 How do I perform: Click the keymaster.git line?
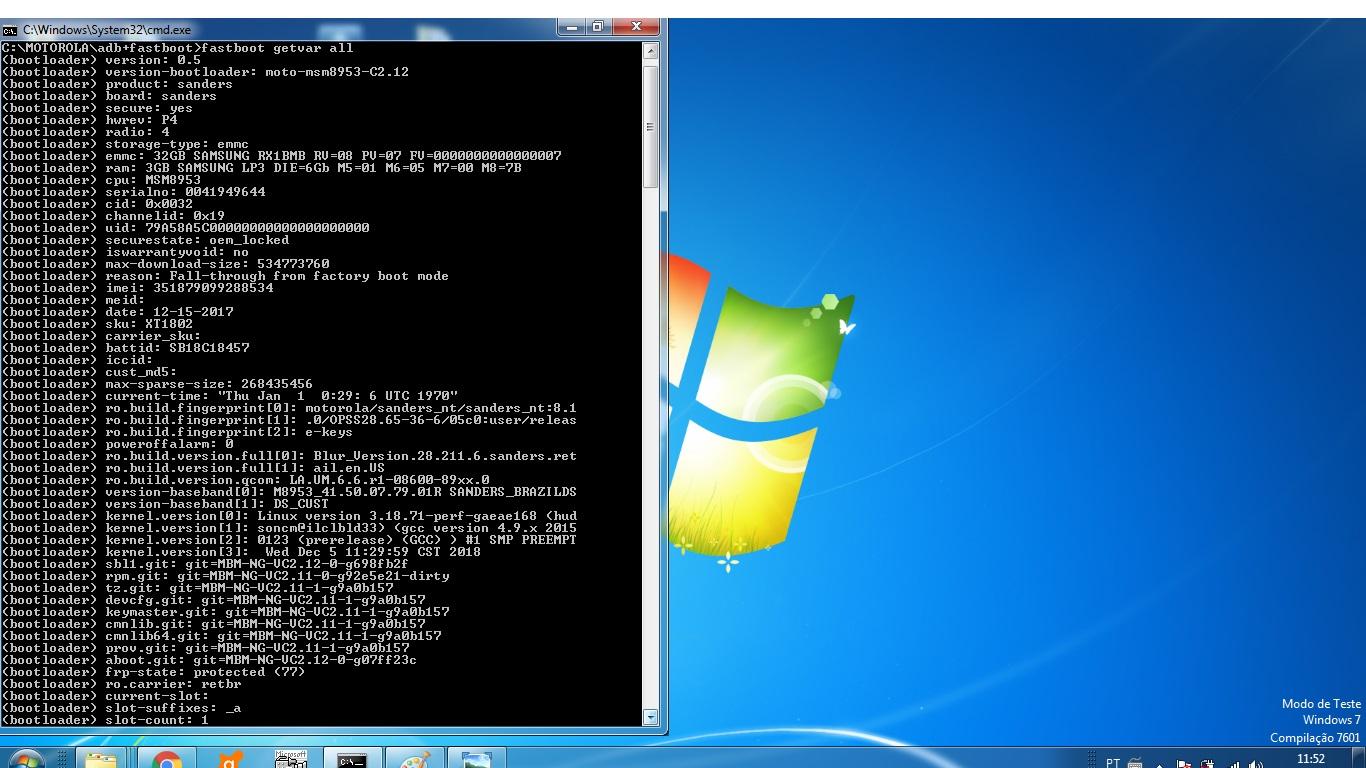tap(226, 612)
